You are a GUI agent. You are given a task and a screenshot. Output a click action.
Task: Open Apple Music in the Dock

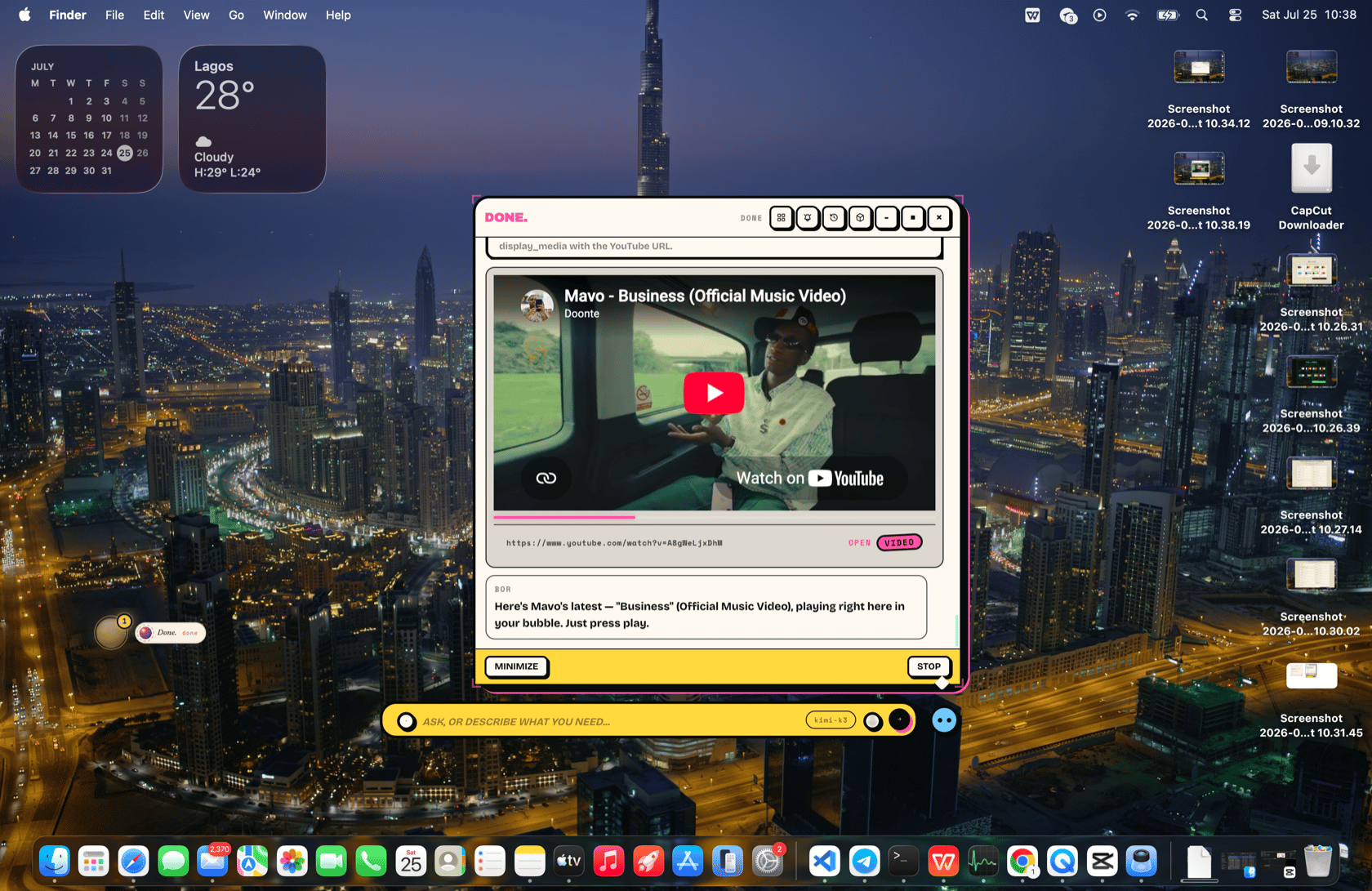pyautogui.click(x=608, y=861)
